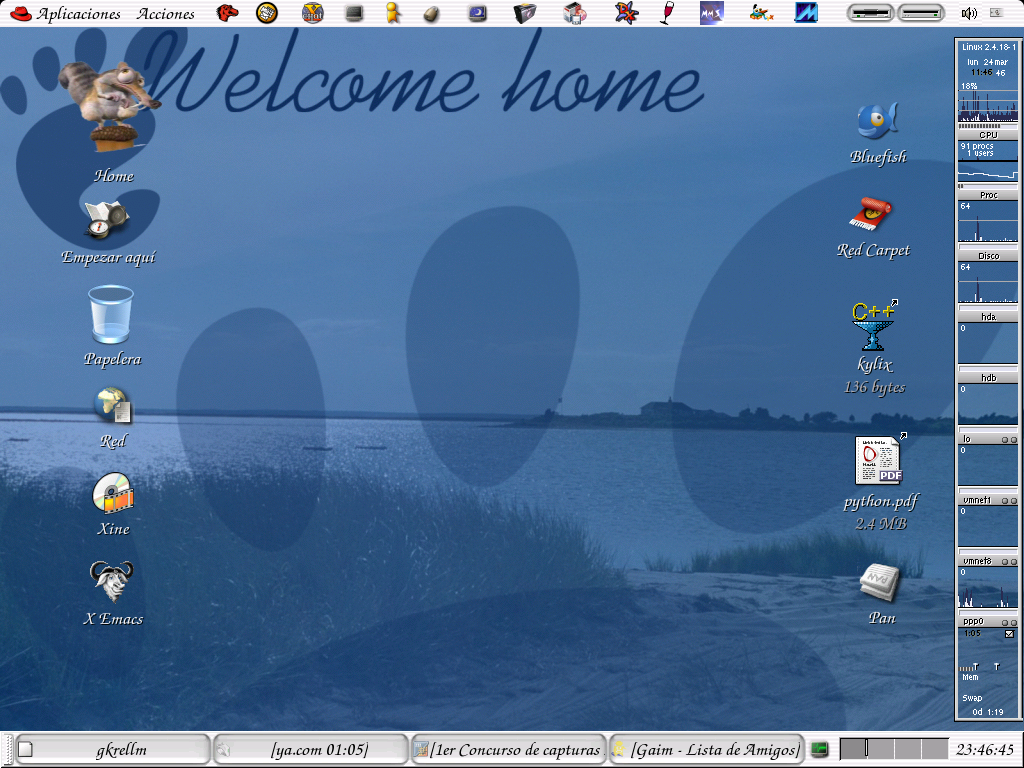The height and width of the screenshot is (768, 1024).
Task: Open the Acciones menu
Action: pyautogui.click(x=165, y=13)
